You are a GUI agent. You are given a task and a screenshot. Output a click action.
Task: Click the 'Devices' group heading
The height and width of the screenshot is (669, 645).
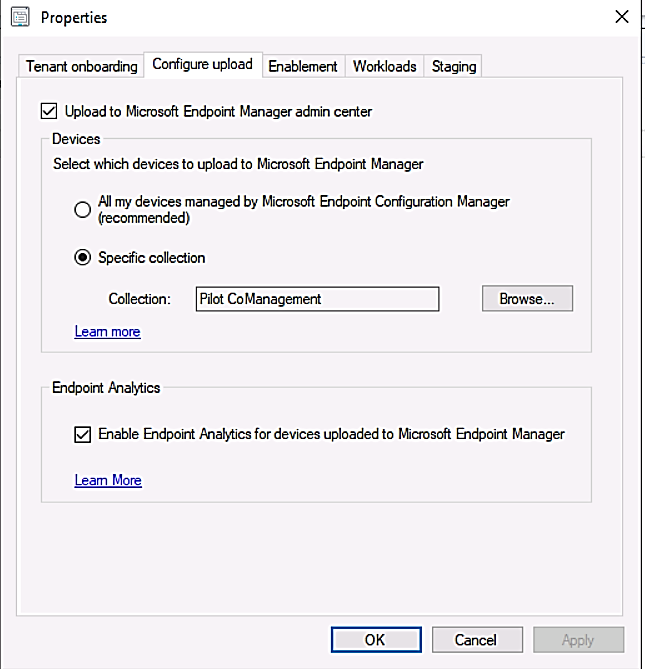(x=76, y=139)
